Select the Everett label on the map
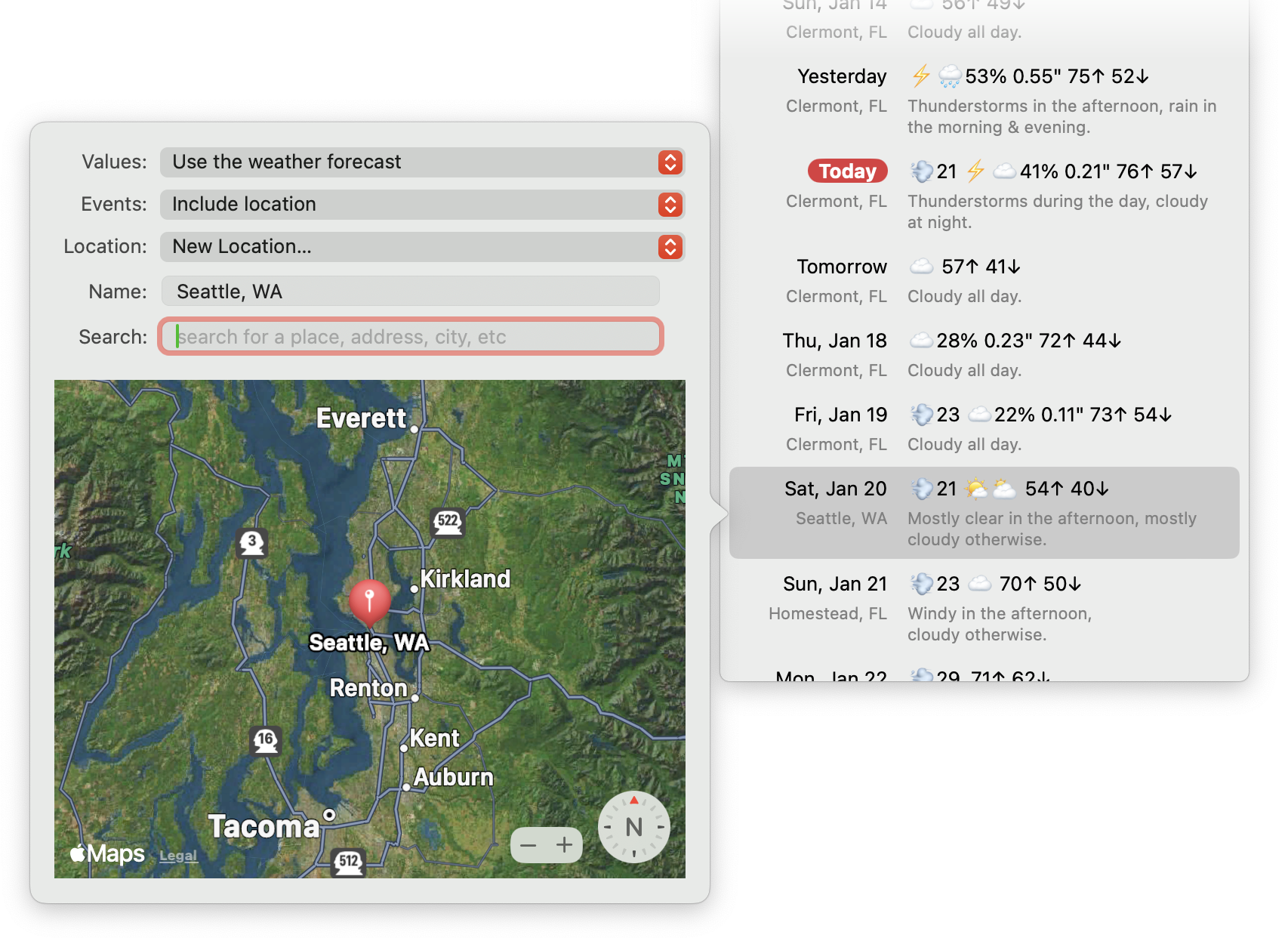This screenshot has height=938, width=1288. [x=362, y=418]
